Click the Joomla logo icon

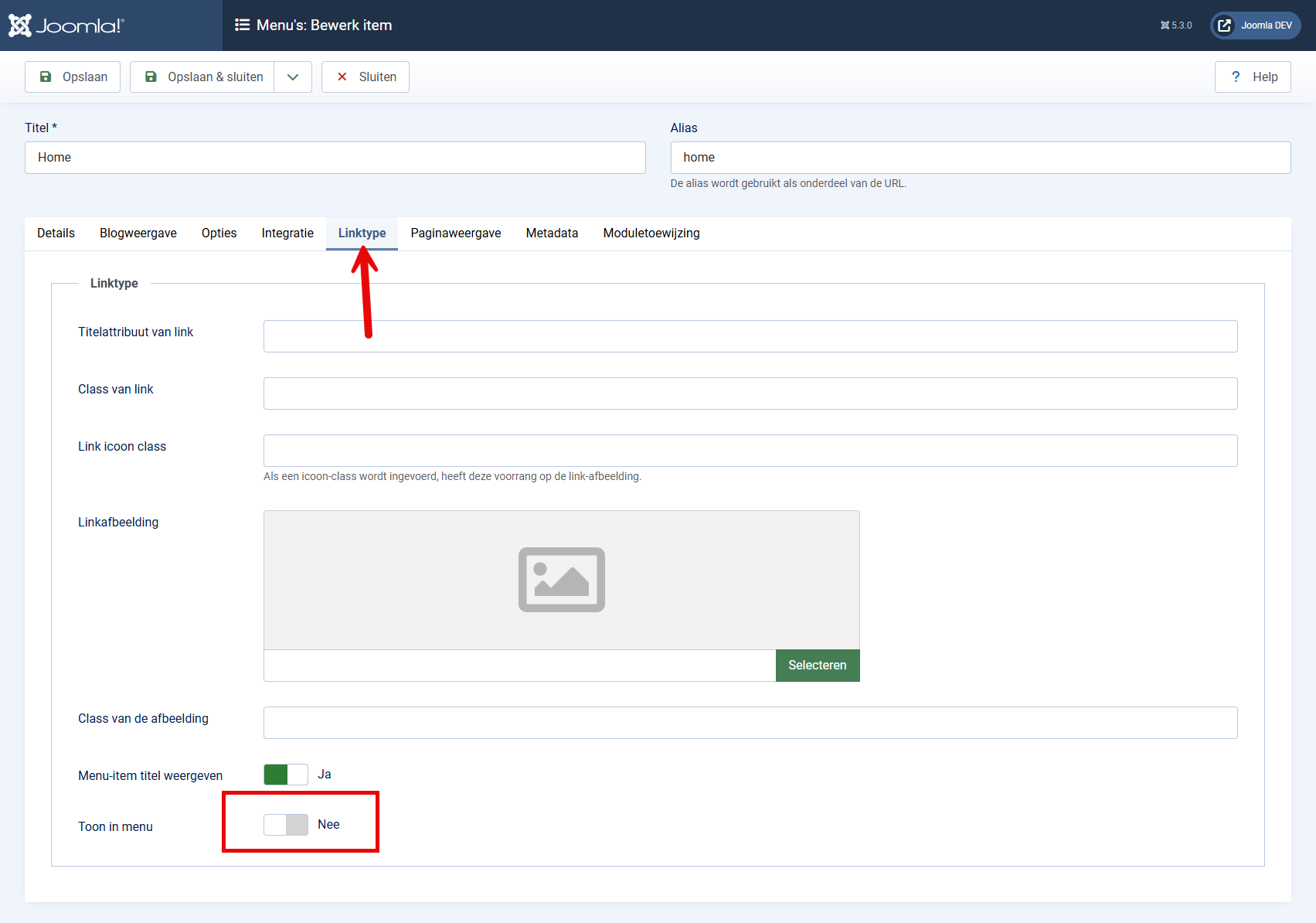point(21,26)
